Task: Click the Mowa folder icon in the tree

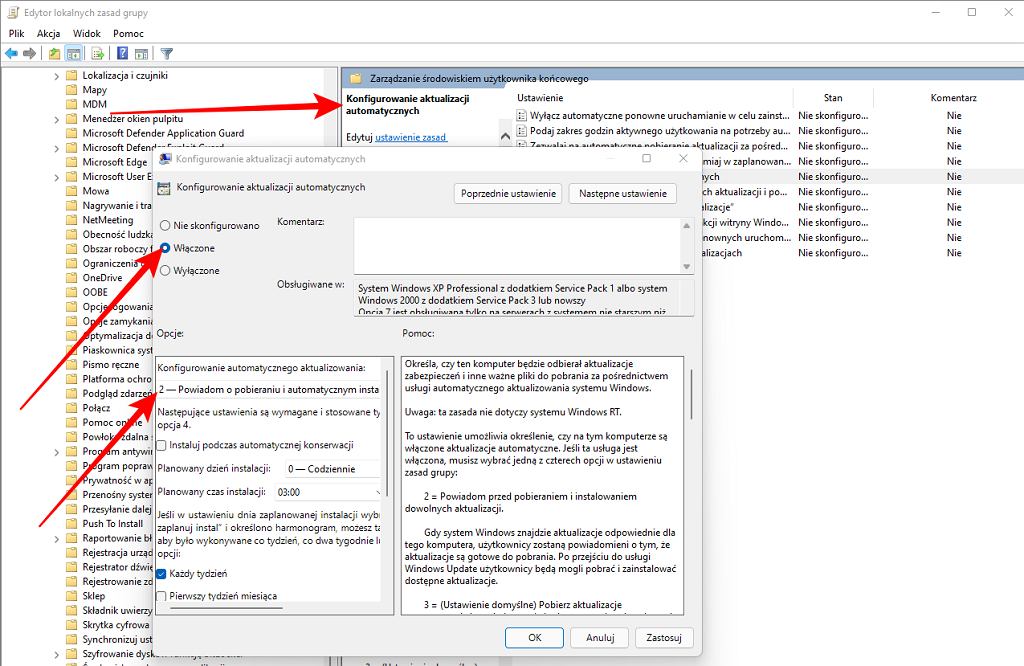Action: [x=72, y=191]
